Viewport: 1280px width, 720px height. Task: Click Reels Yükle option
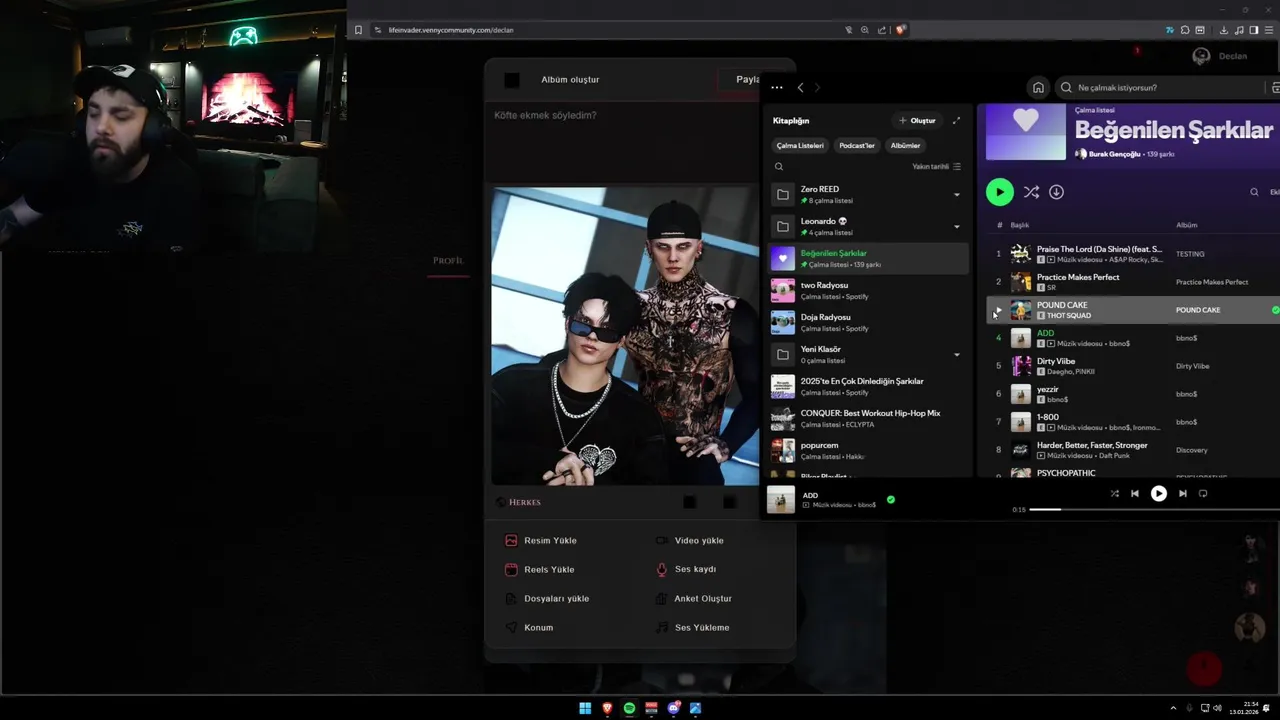539,569
